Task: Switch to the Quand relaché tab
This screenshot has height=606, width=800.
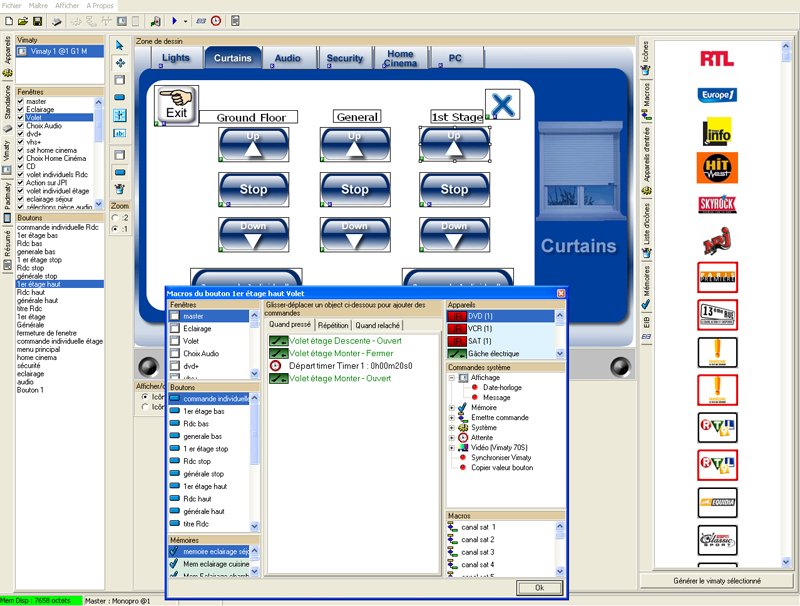Action: 376,325
